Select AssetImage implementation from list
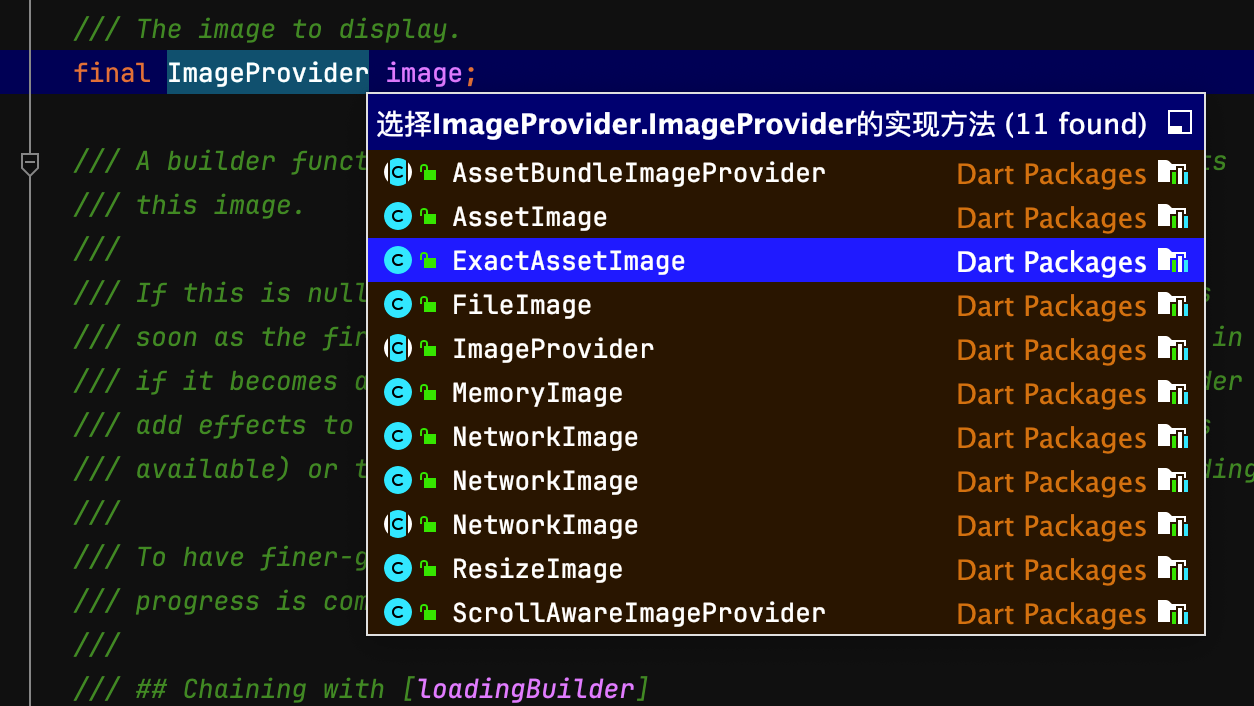 pyautogui.click(x=786, y=217)
